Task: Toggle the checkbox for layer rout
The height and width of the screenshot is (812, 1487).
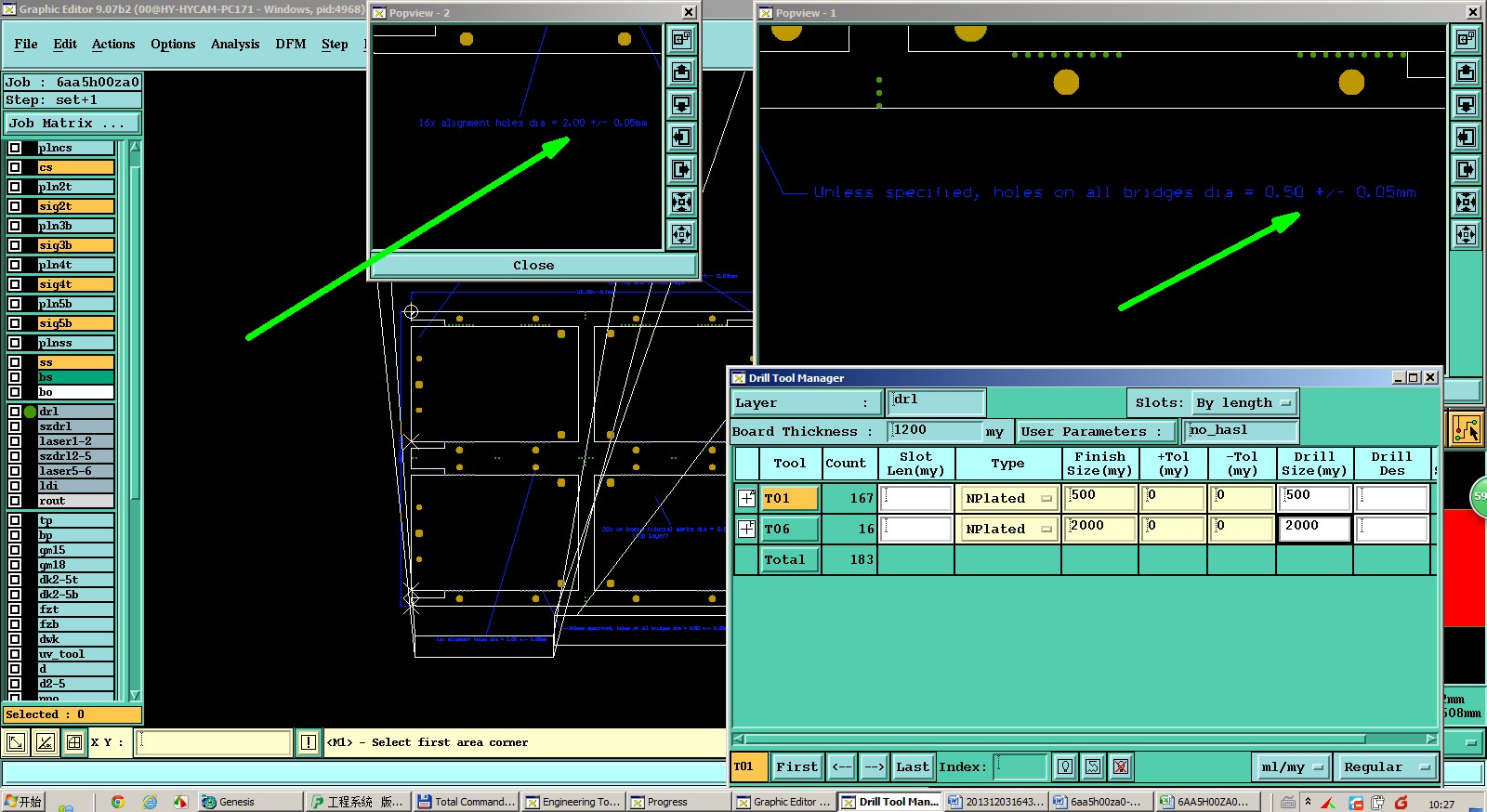Action: point(15,501)
